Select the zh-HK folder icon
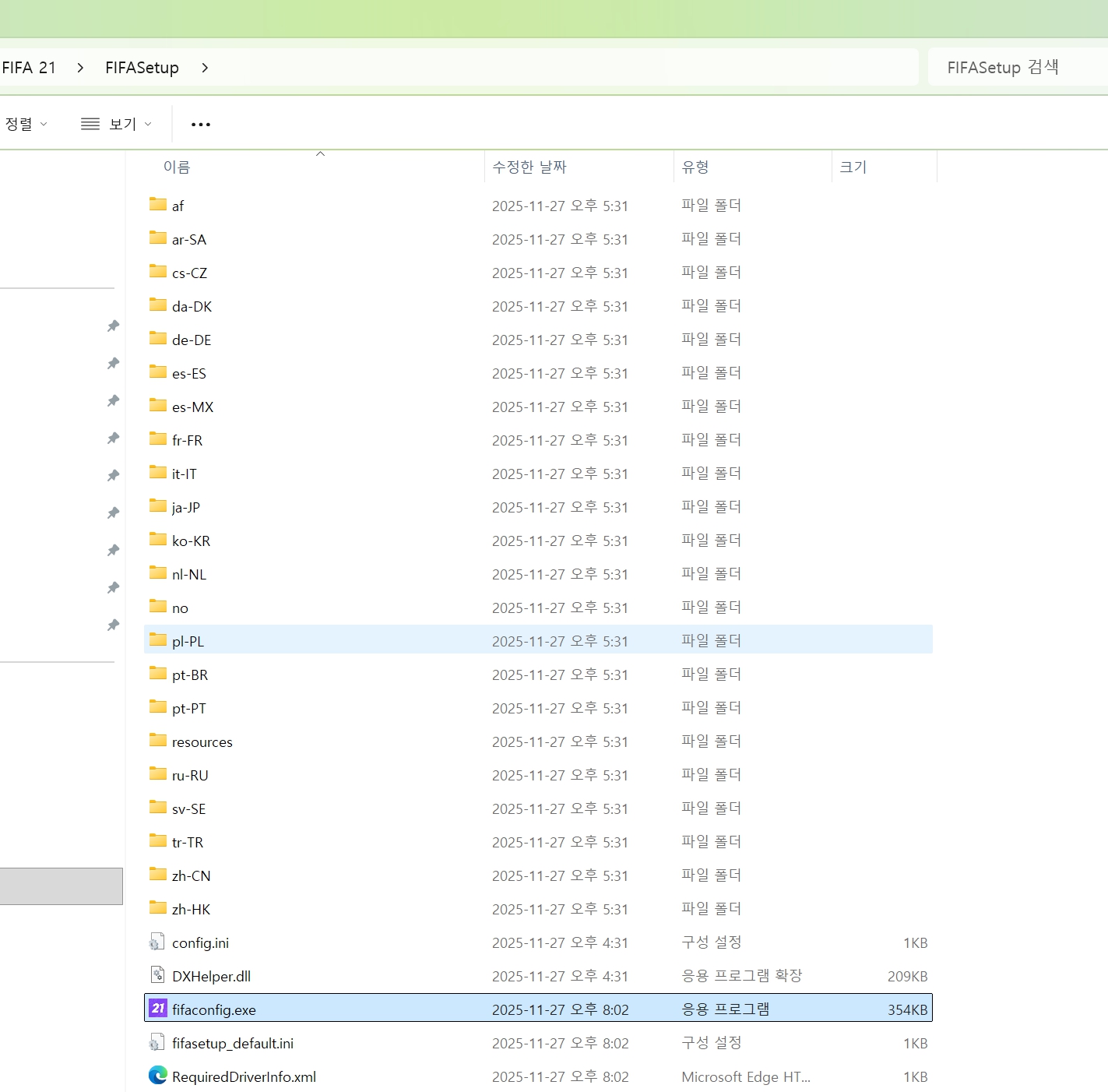The image size is (1108, 1092). coord(158,908)
